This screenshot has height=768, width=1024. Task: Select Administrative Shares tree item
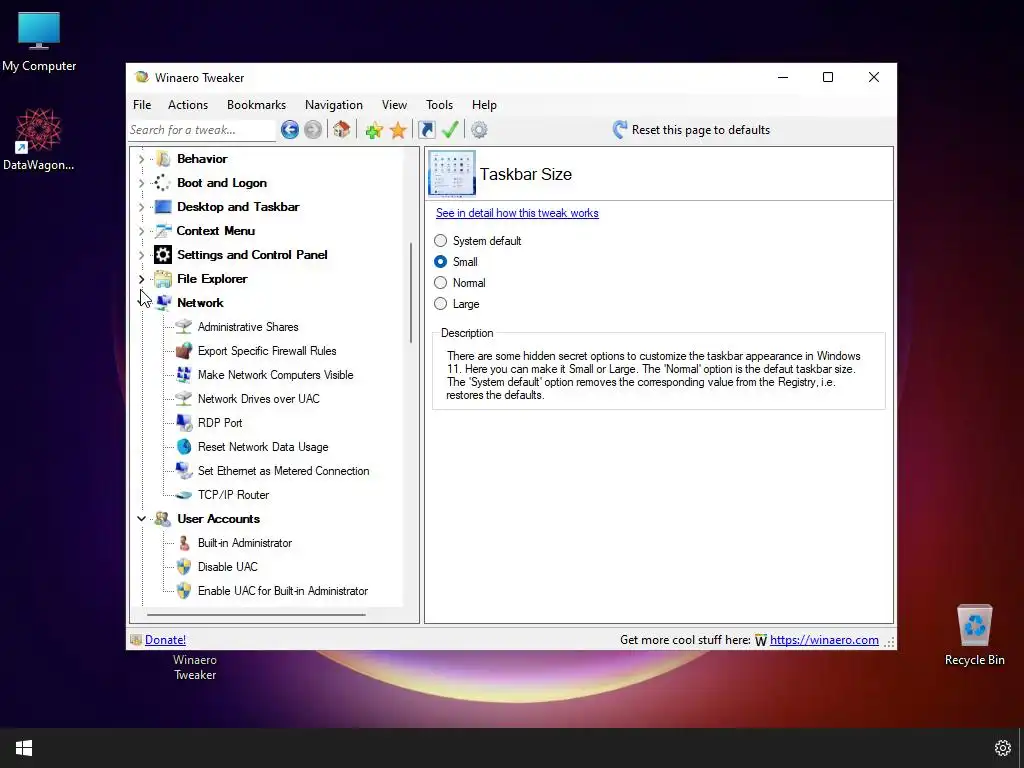pos(248,327)
